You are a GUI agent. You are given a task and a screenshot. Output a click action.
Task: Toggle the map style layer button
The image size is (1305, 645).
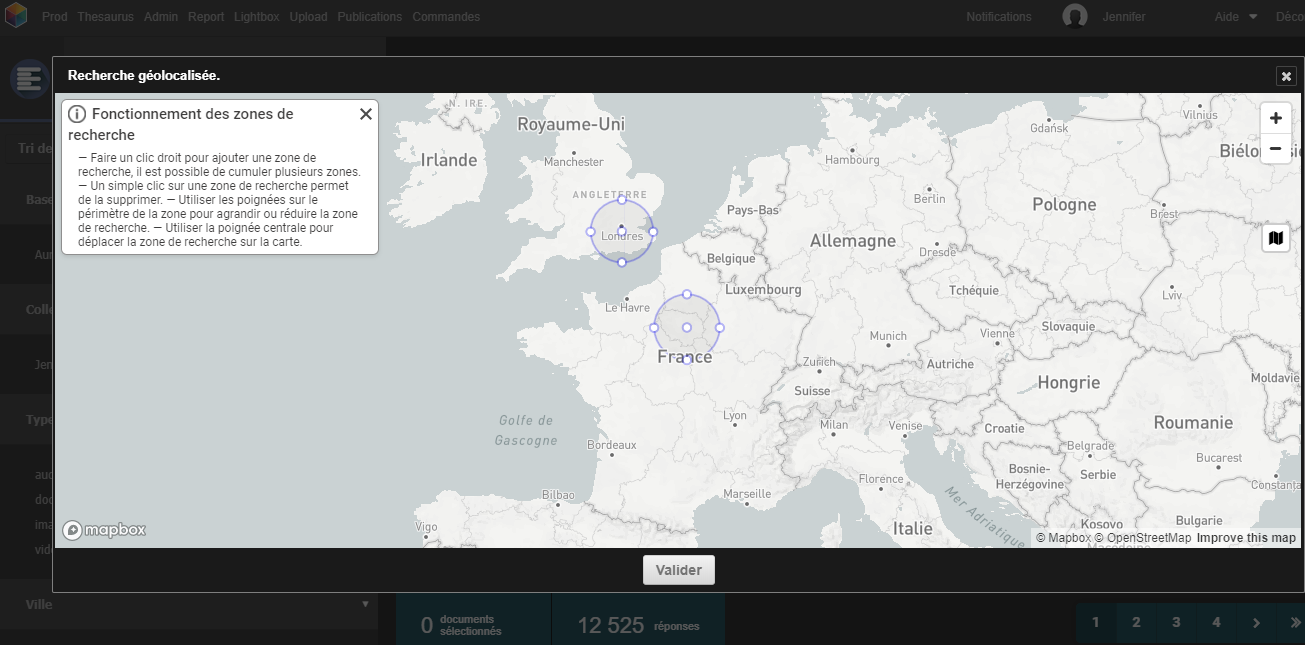tap(1275, 238)
